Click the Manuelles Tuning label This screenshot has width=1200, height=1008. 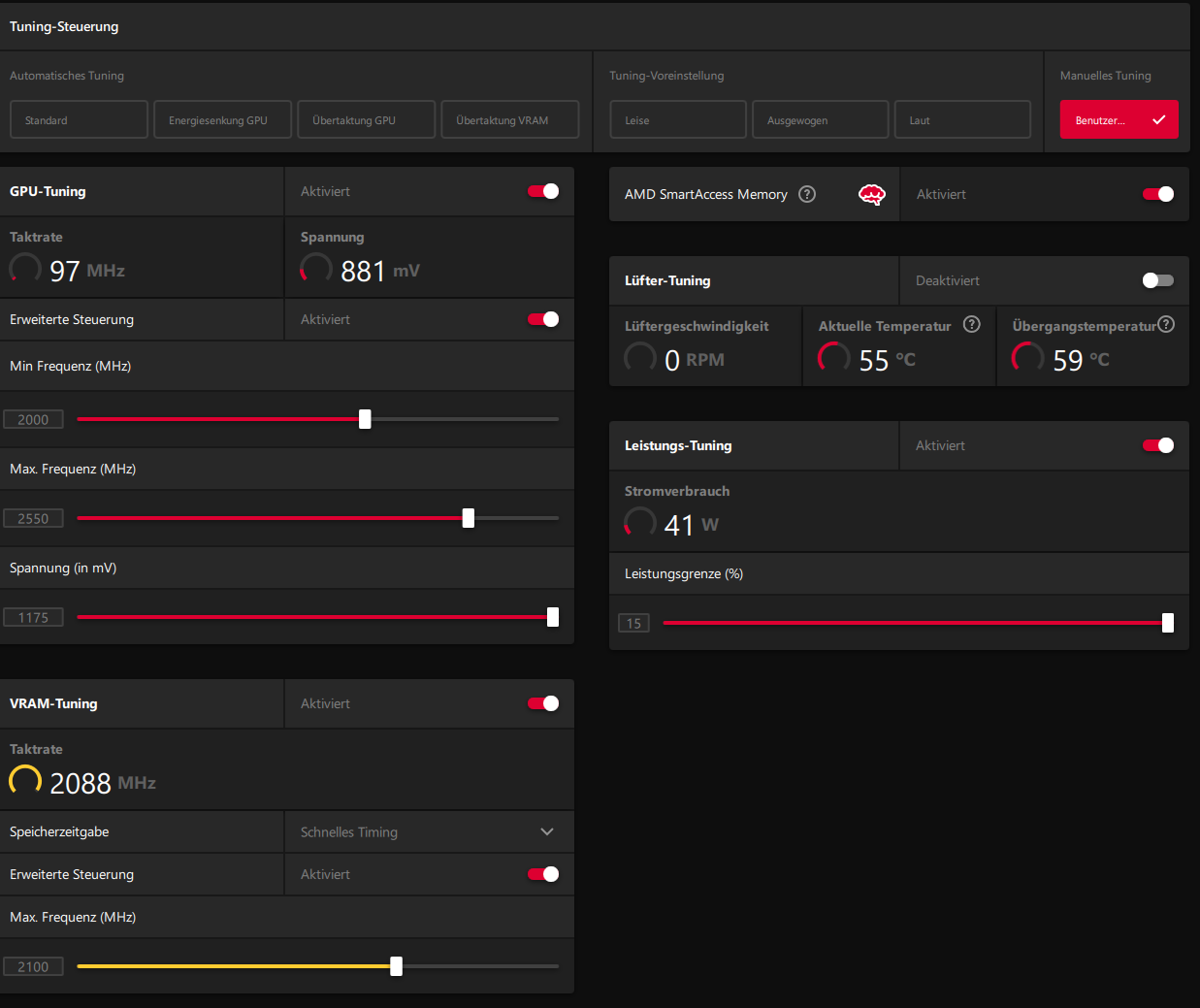point(1106,76)
